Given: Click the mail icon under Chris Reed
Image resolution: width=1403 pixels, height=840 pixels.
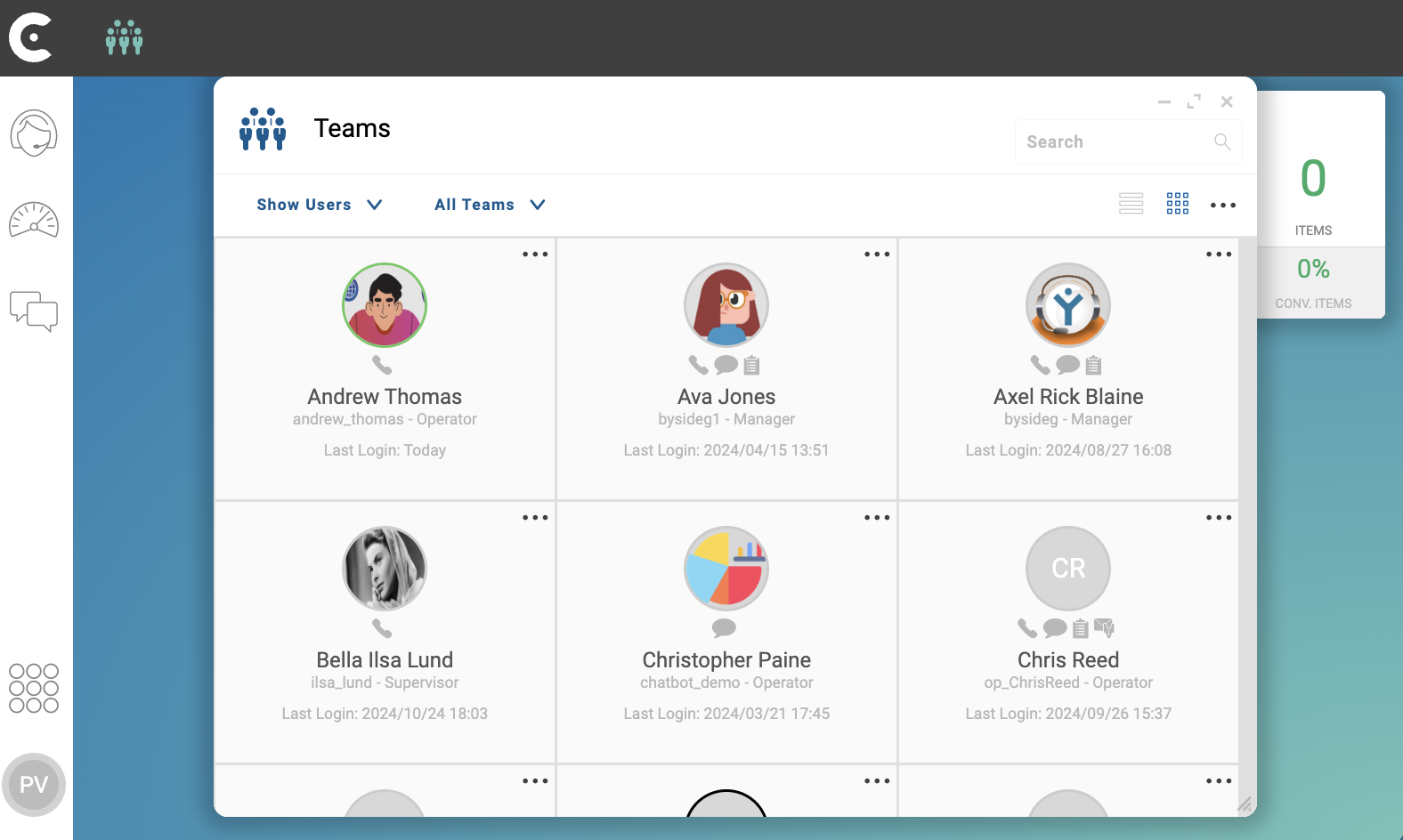Looking at the screenshot, I should (1104, 628).
